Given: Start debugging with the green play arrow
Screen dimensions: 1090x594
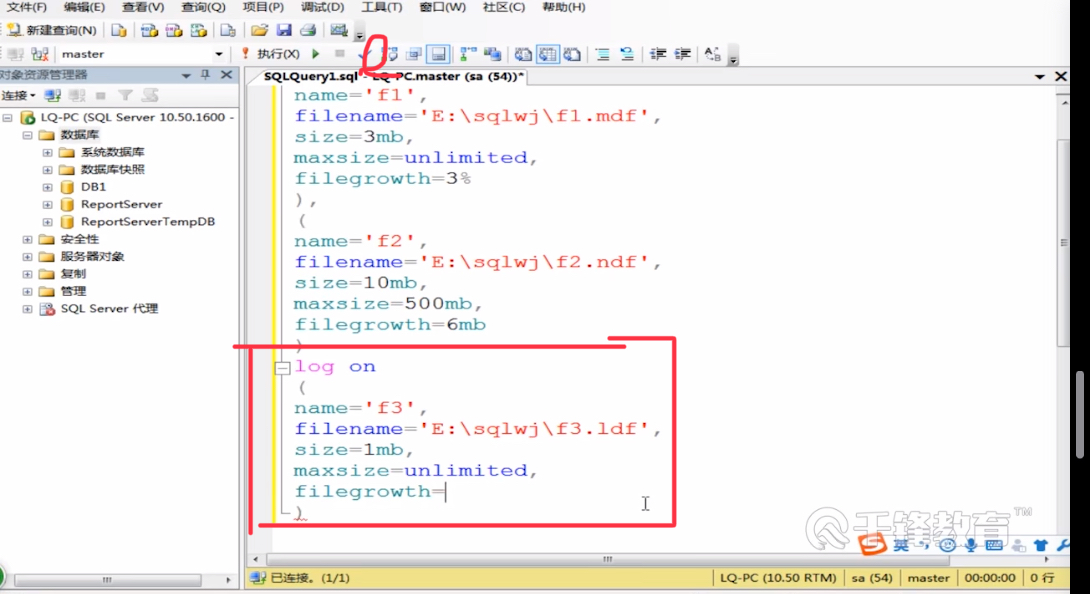Looking at the screenshot, I should 316,54.
